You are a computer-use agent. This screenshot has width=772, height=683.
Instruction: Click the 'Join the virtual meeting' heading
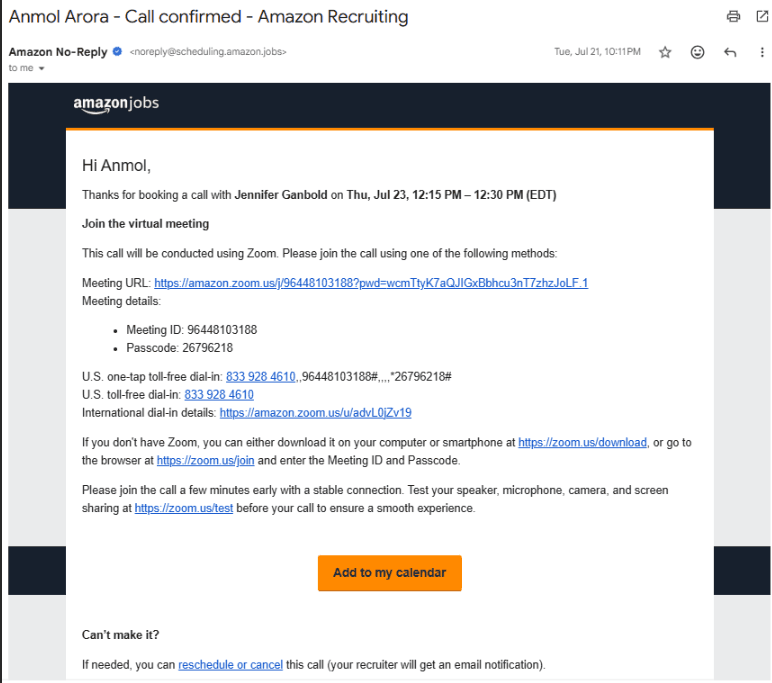[x=145, y=224]
